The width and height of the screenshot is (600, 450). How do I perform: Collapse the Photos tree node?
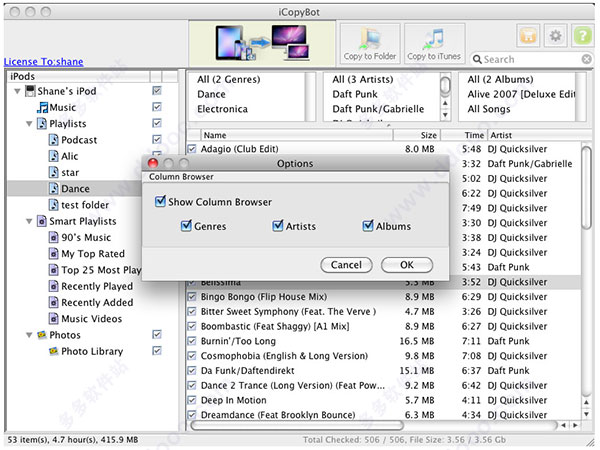29,335
